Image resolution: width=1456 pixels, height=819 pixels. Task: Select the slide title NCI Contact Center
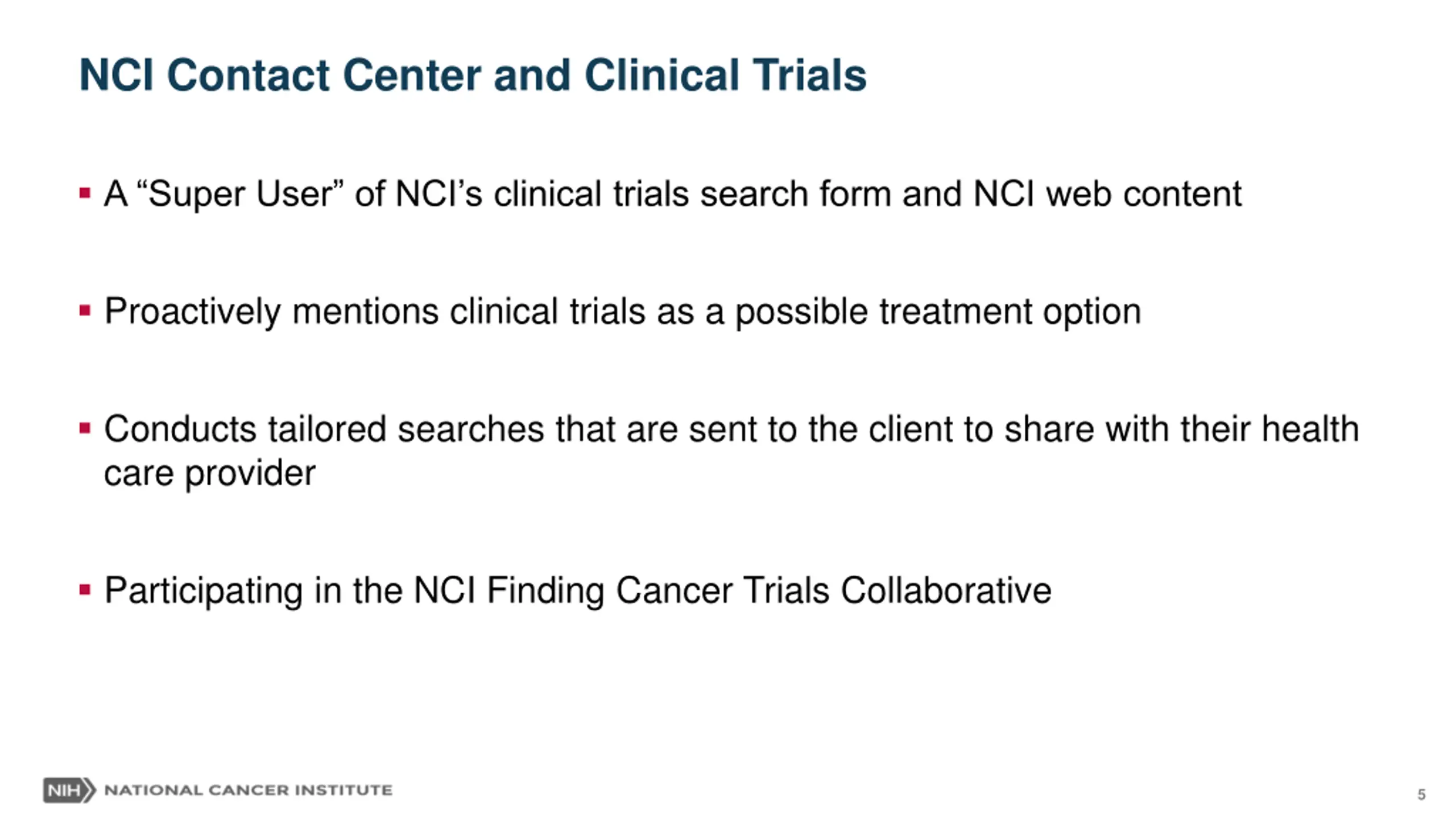coord(473,75)
